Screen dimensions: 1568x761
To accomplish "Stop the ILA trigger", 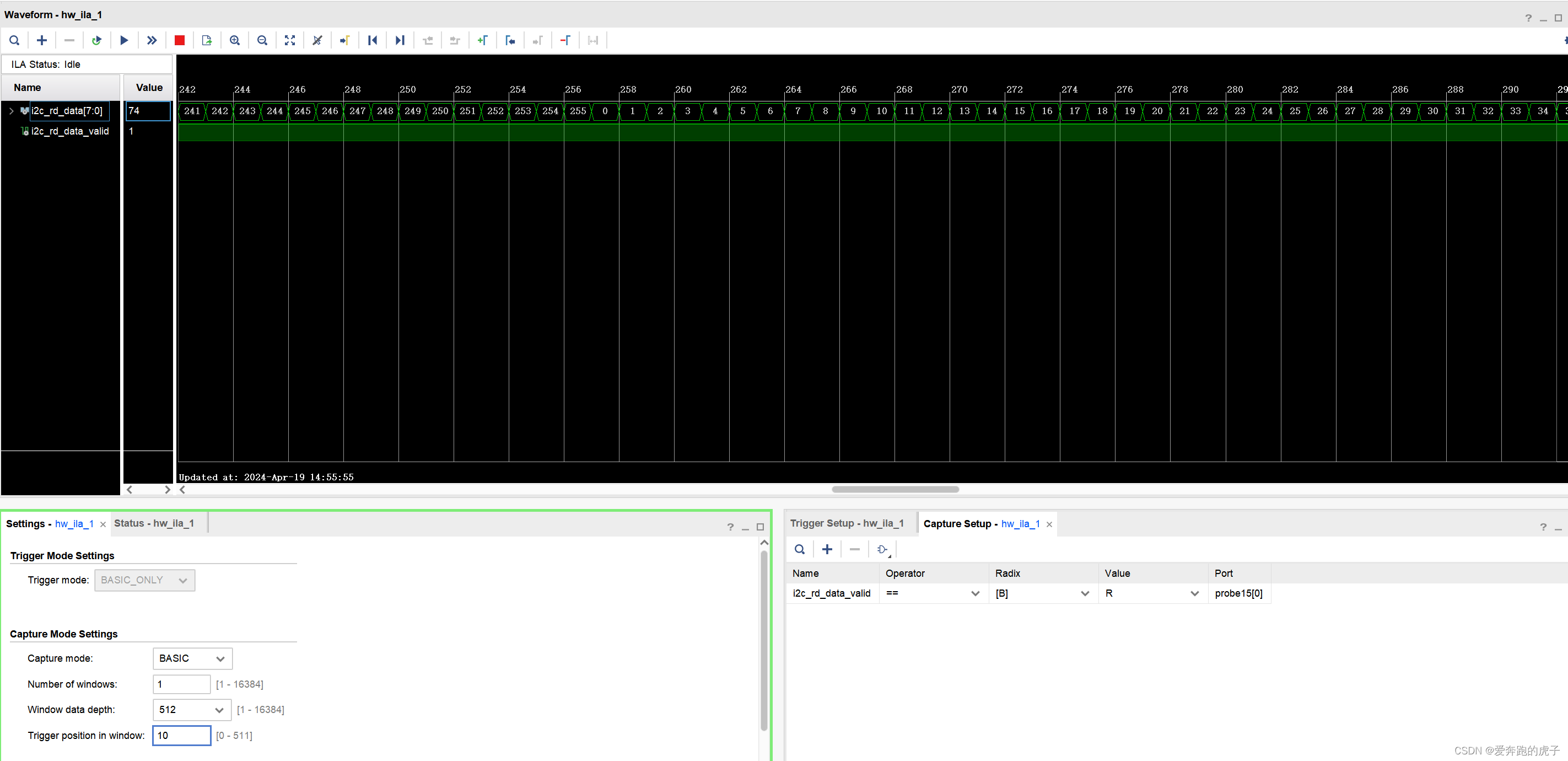I will [x=179, y=40].
